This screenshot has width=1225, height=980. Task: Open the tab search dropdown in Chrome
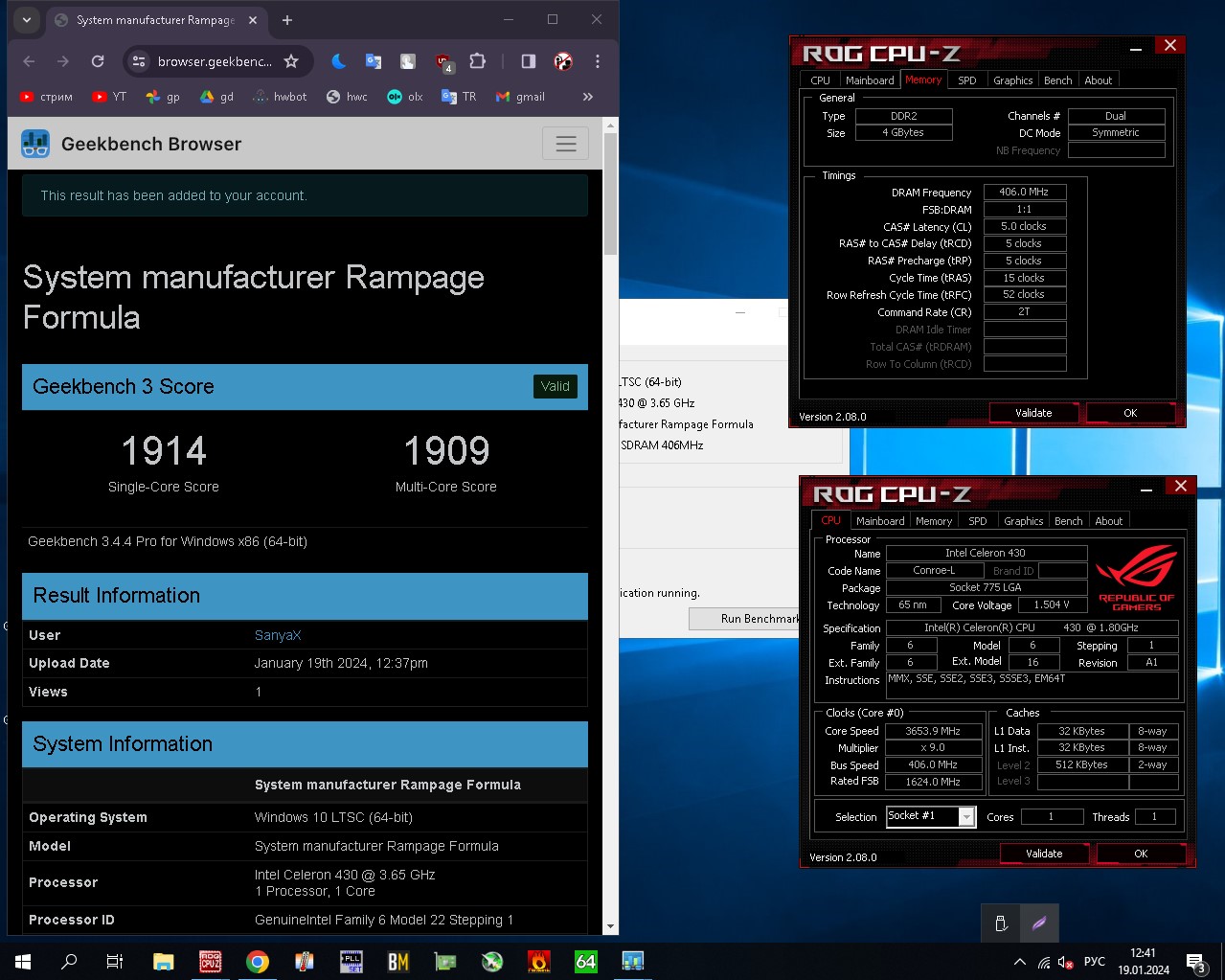26,19
